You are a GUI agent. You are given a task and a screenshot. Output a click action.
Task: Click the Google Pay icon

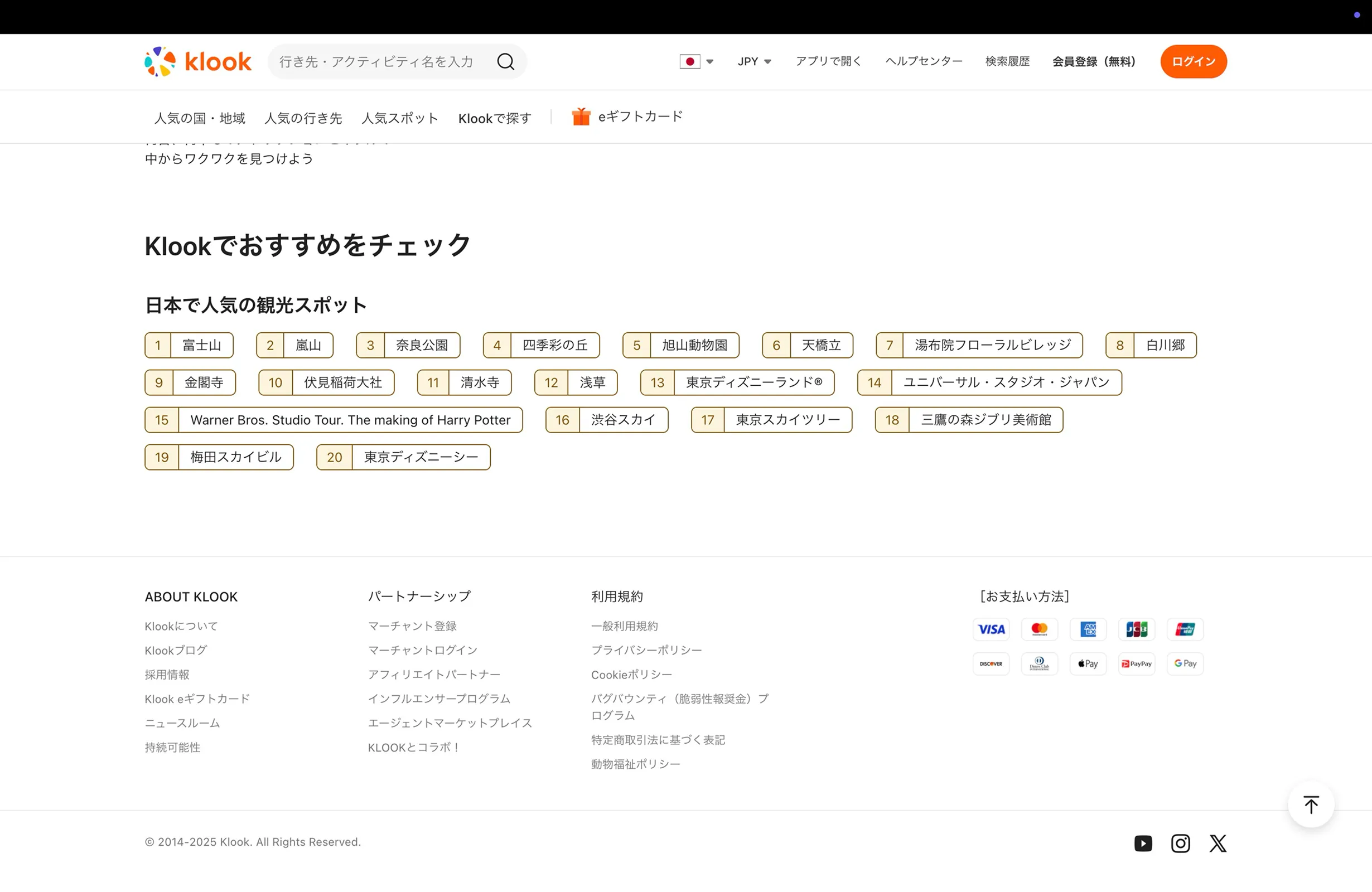(x=1185, y=664)
